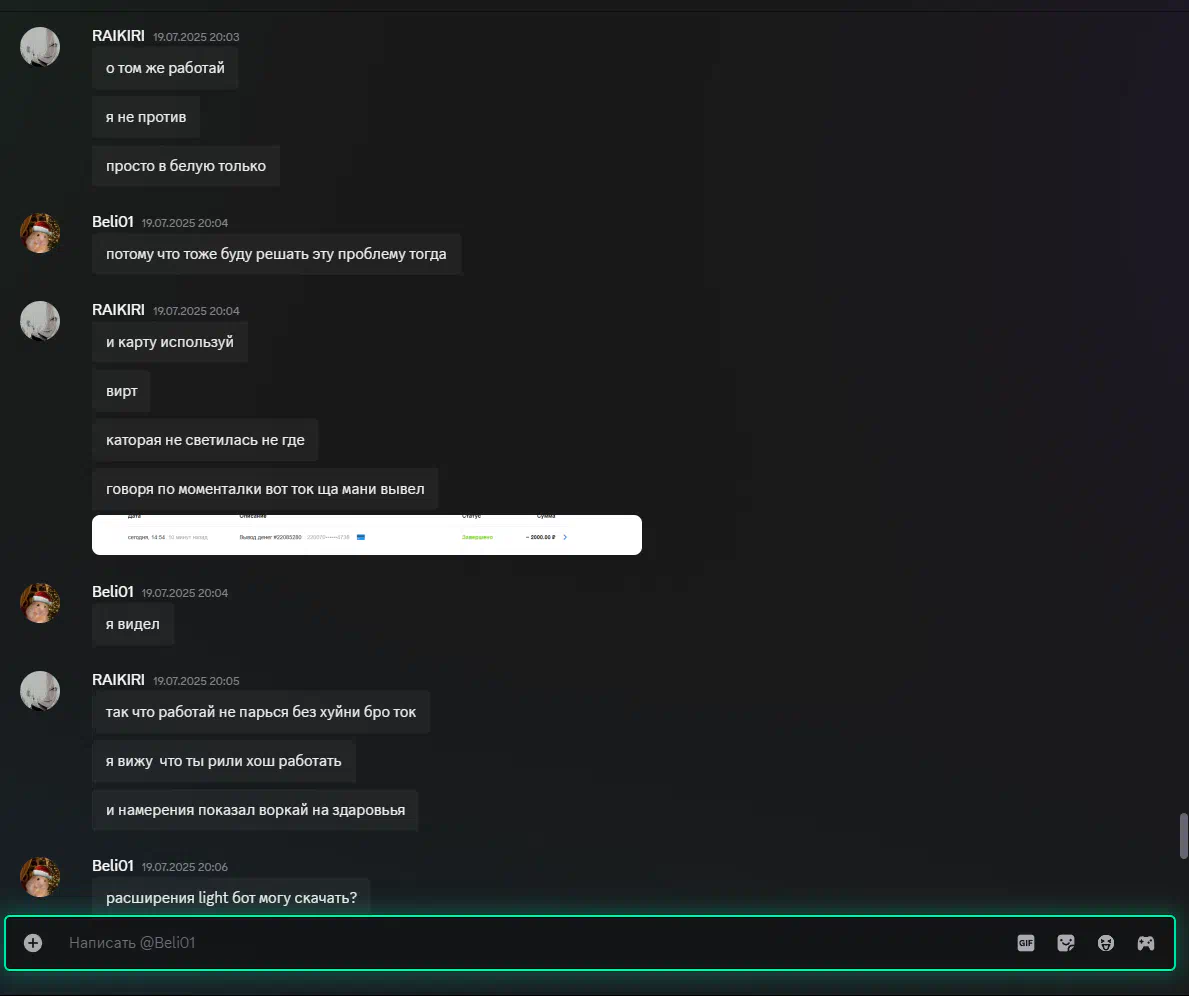The width and height of the screenshot is (1189, 996).
Task: Select the 'вирт' message bubble
Action: [121, 391]
